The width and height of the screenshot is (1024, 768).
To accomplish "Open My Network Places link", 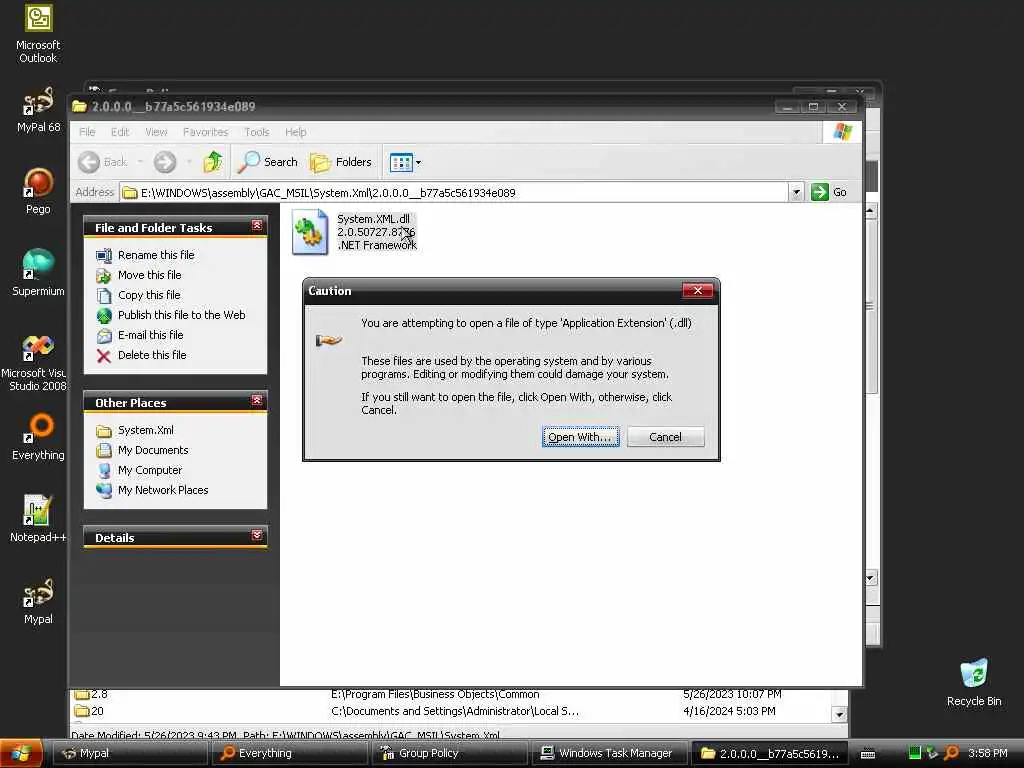I will point(163,490).
